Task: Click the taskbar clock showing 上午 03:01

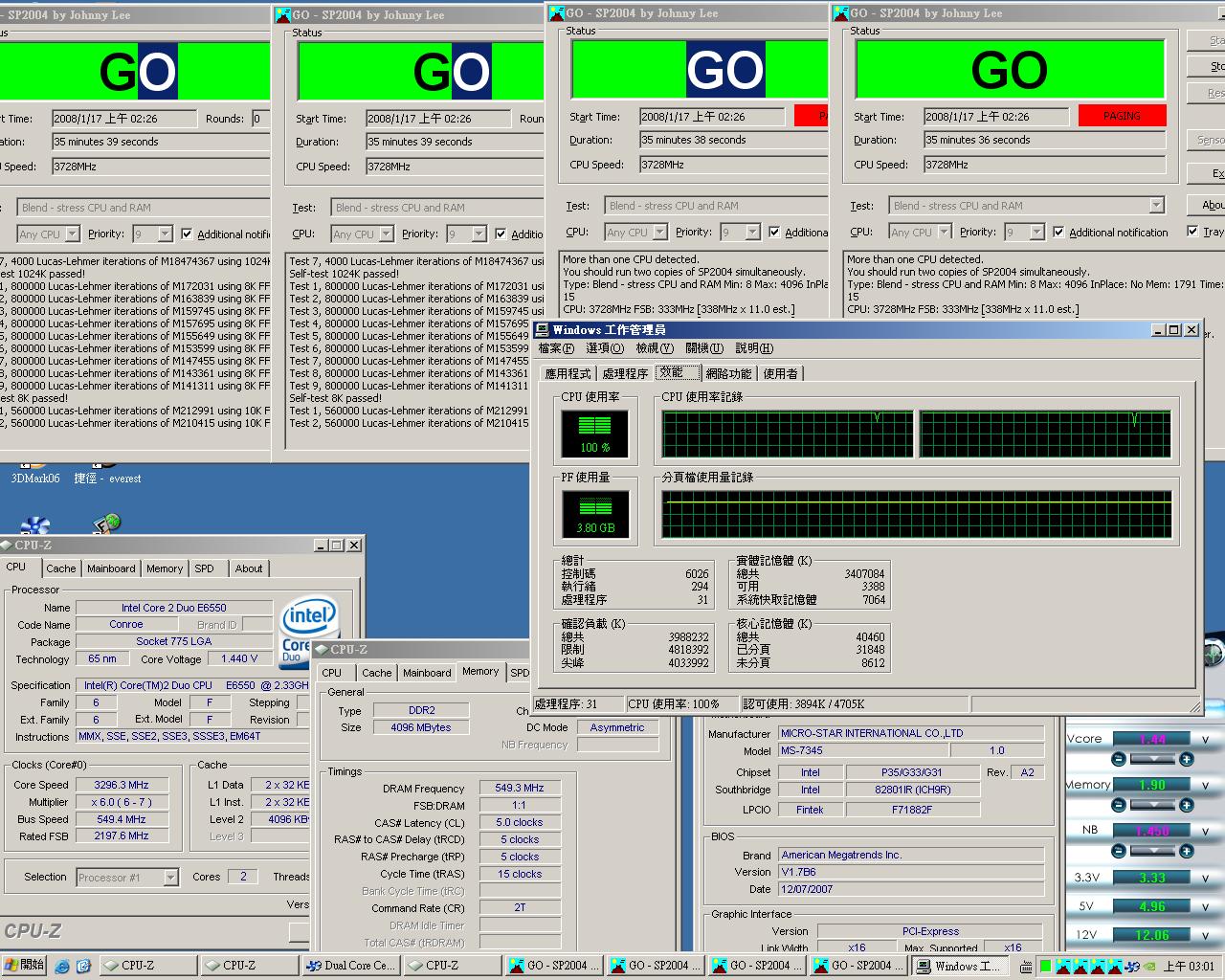Action: [x=1188, y=966]
